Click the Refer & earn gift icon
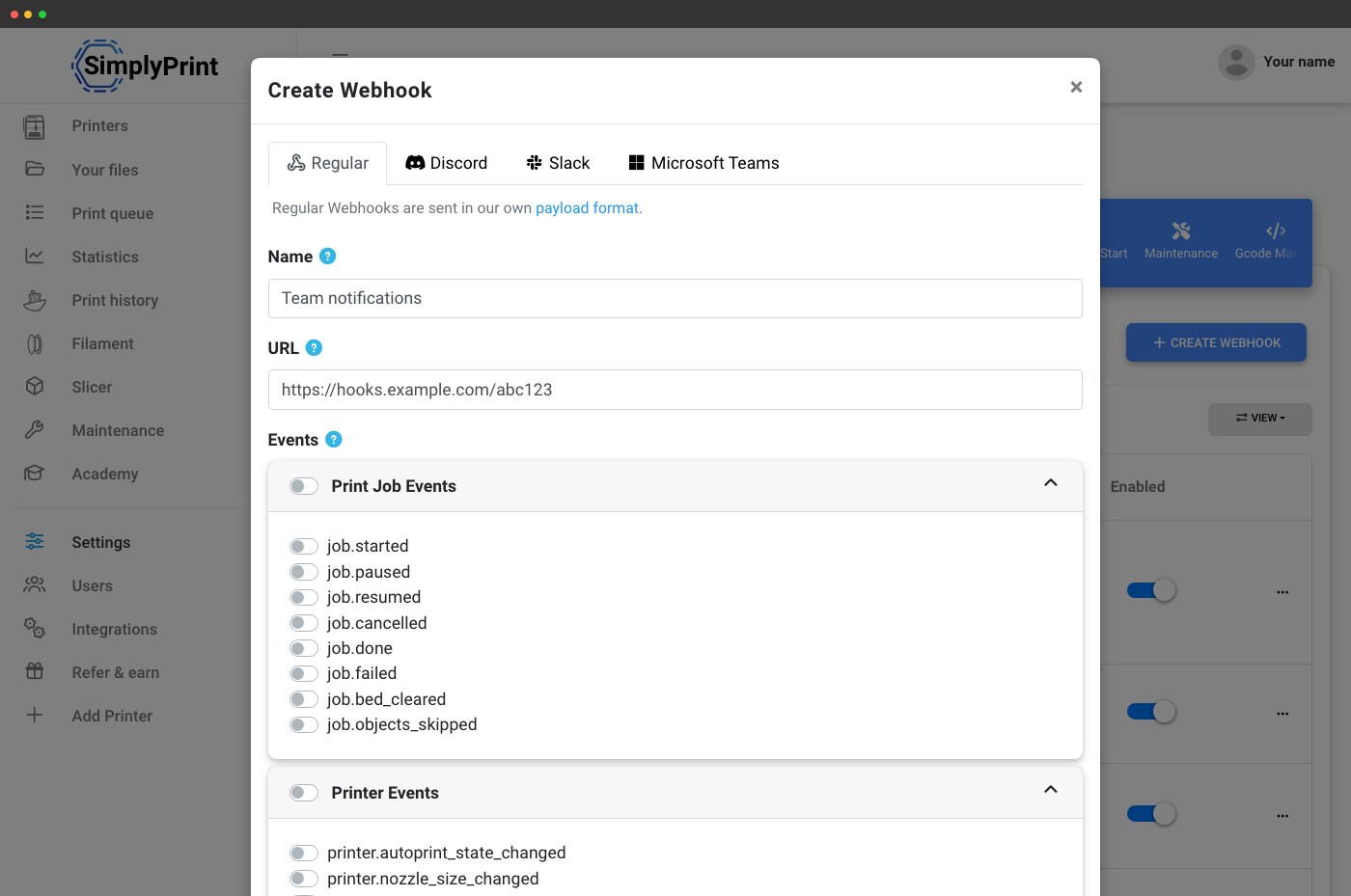 coord(35,671)
